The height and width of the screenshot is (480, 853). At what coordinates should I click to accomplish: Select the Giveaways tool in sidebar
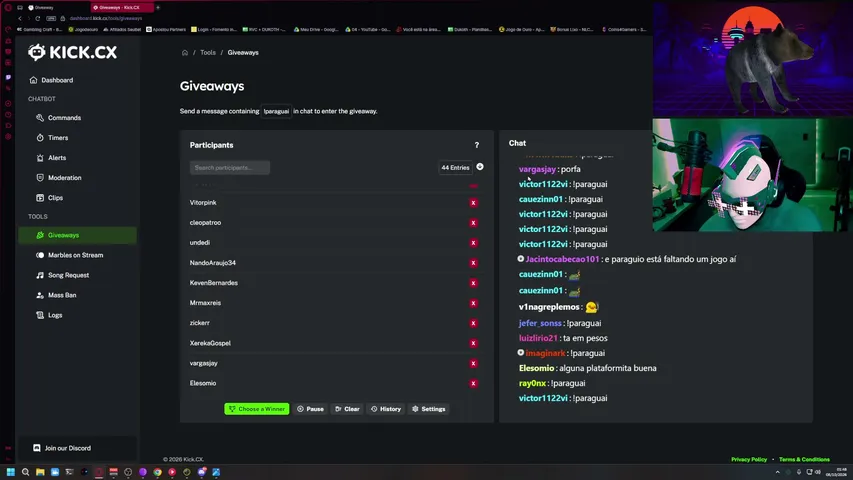pyautogui.click(x=77, y=235)
